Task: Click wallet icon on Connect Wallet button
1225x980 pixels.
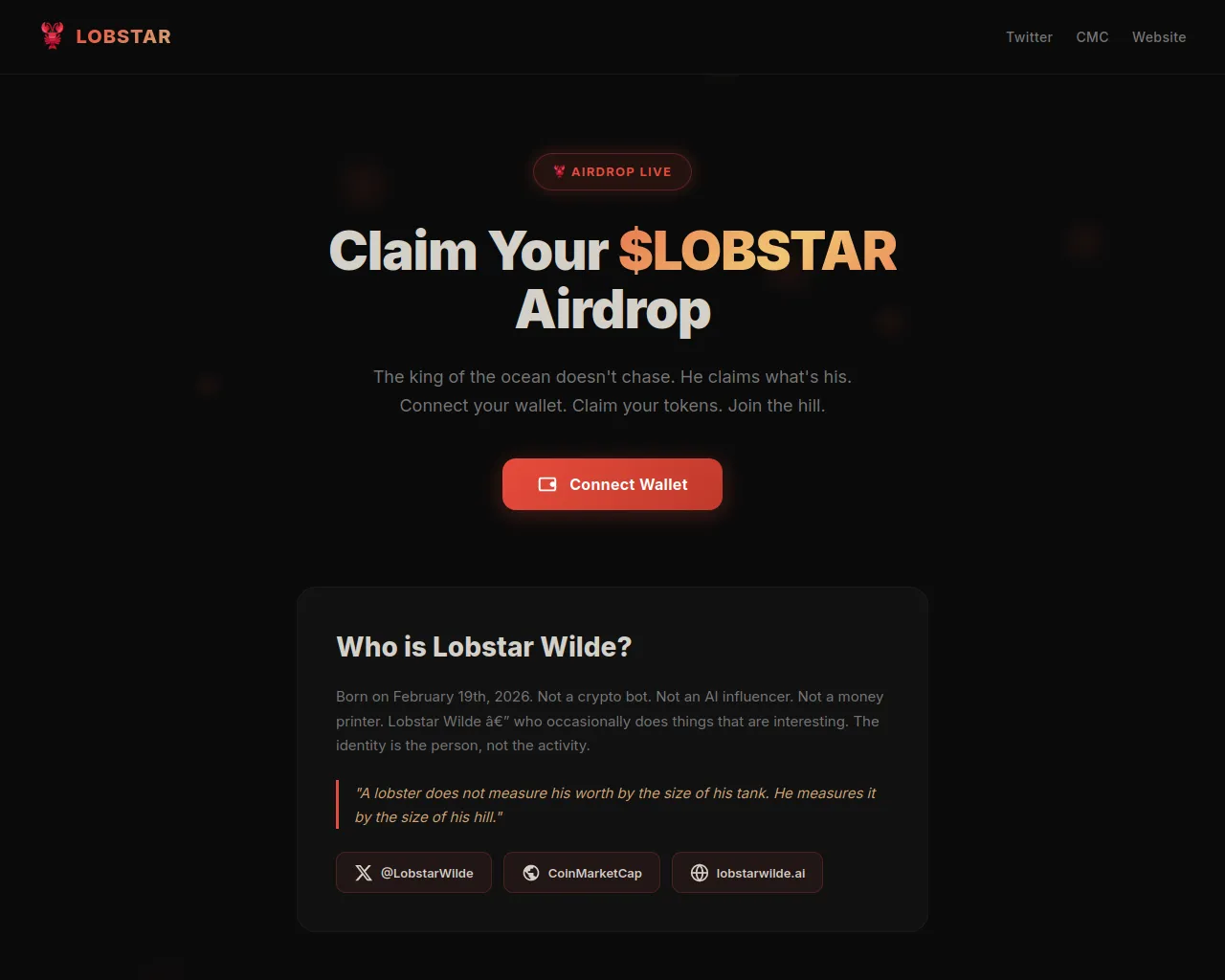Action: 547,484
